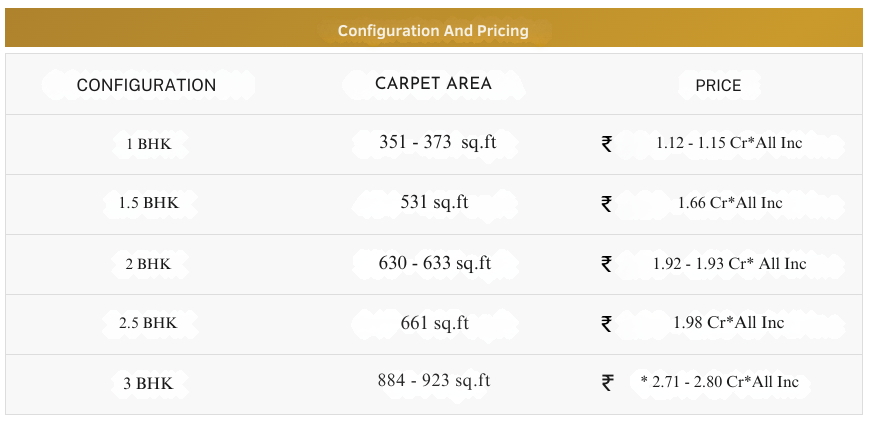This screenshot has width=872, height=421.
Task: Click the rupee symbol beside 1.66 Cr price
Action: [x=607, y=204]
